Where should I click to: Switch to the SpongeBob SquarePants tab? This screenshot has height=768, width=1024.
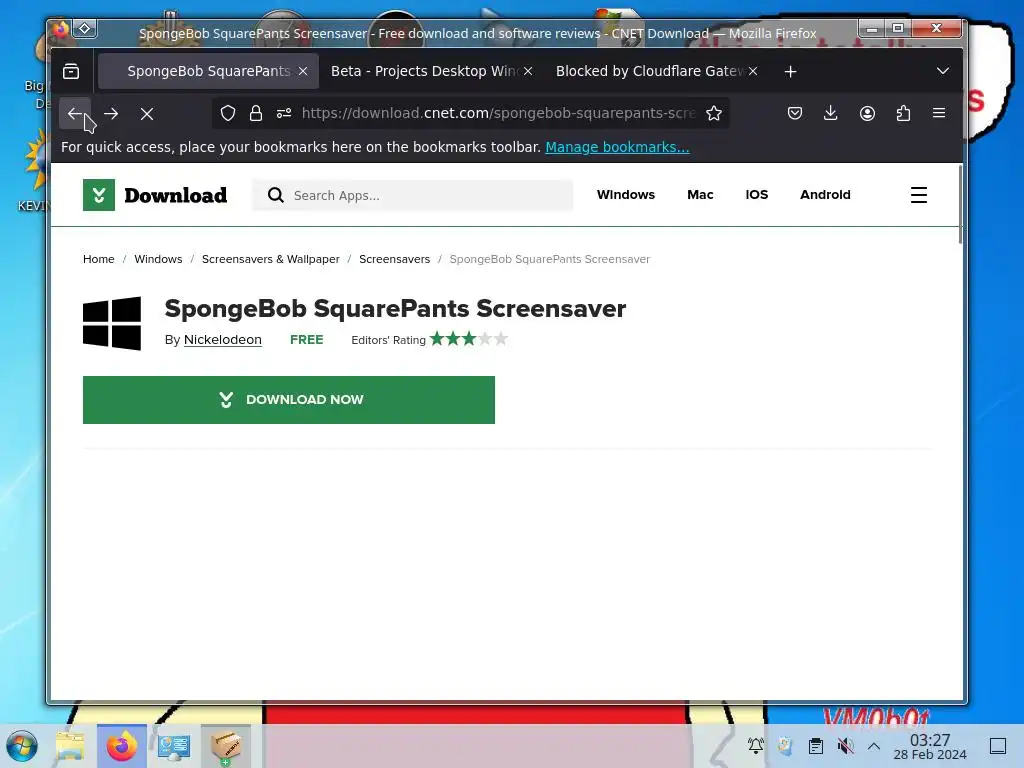point(208,71)
